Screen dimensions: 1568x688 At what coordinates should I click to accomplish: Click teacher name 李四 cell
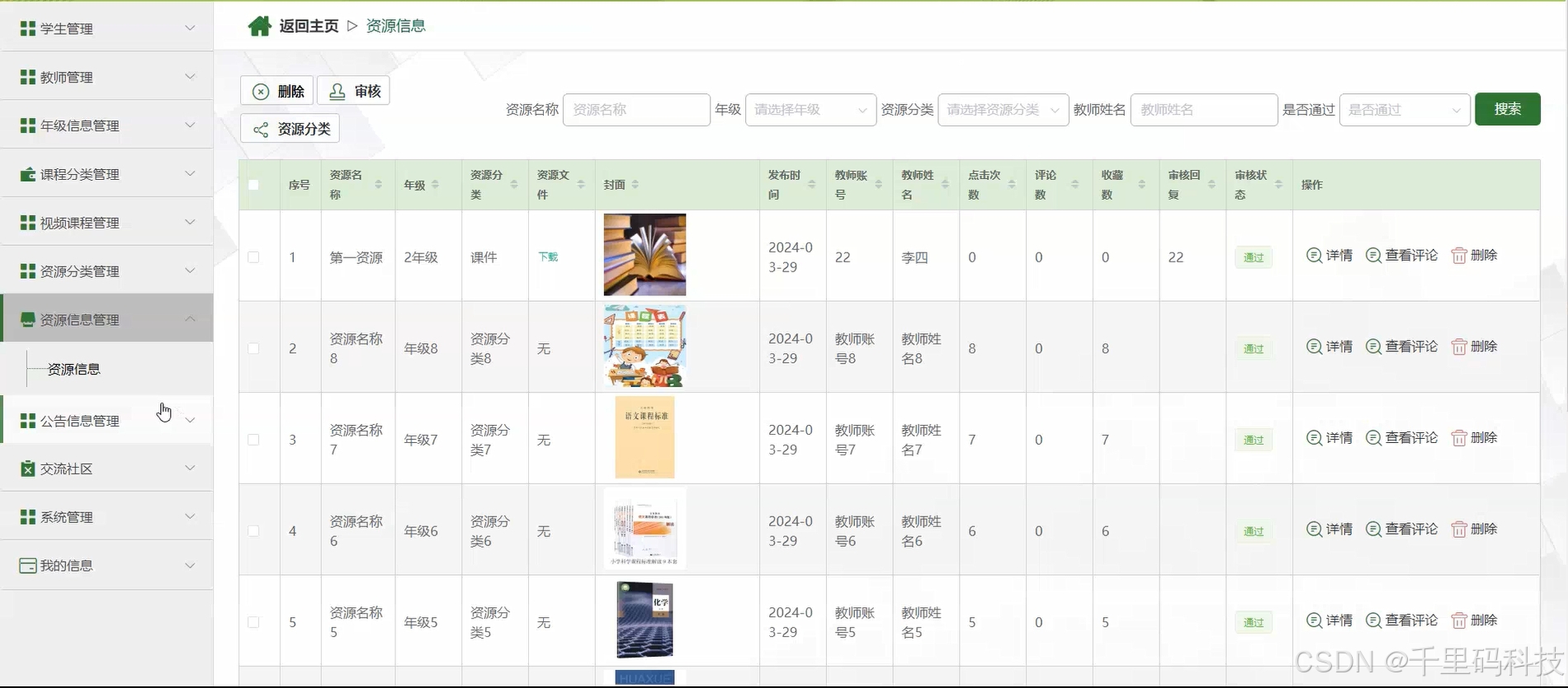(914, 257)
